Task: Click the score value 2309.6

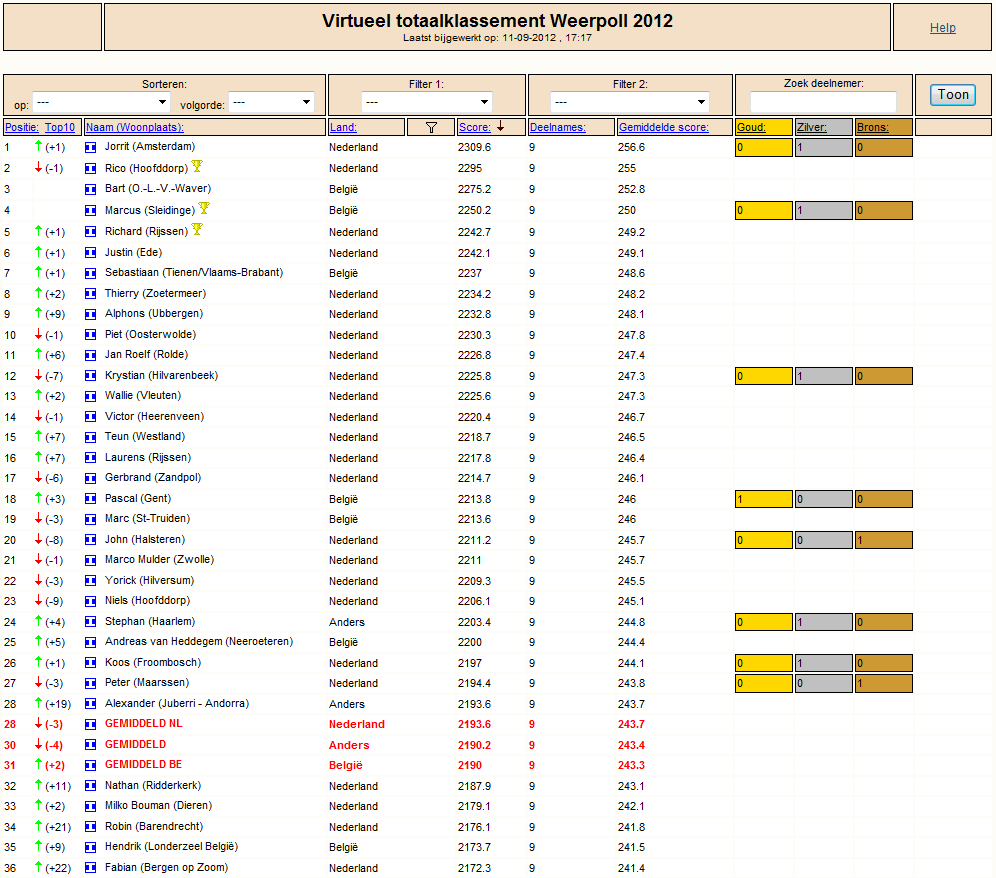Action: tap(474, 147)
